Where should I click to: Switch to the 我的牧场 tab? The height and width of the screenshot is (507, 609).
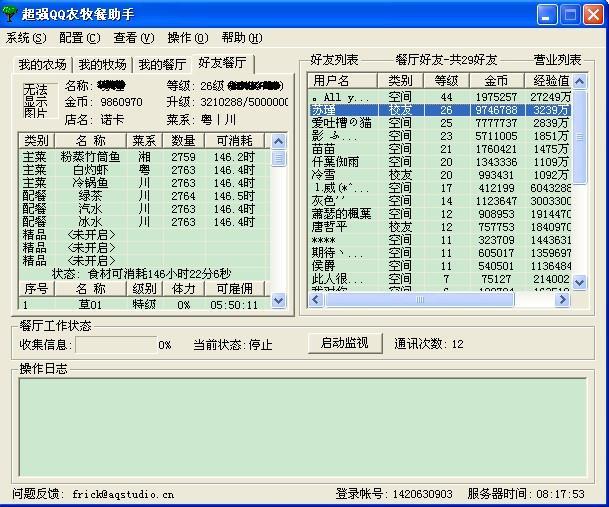point(102,64)
